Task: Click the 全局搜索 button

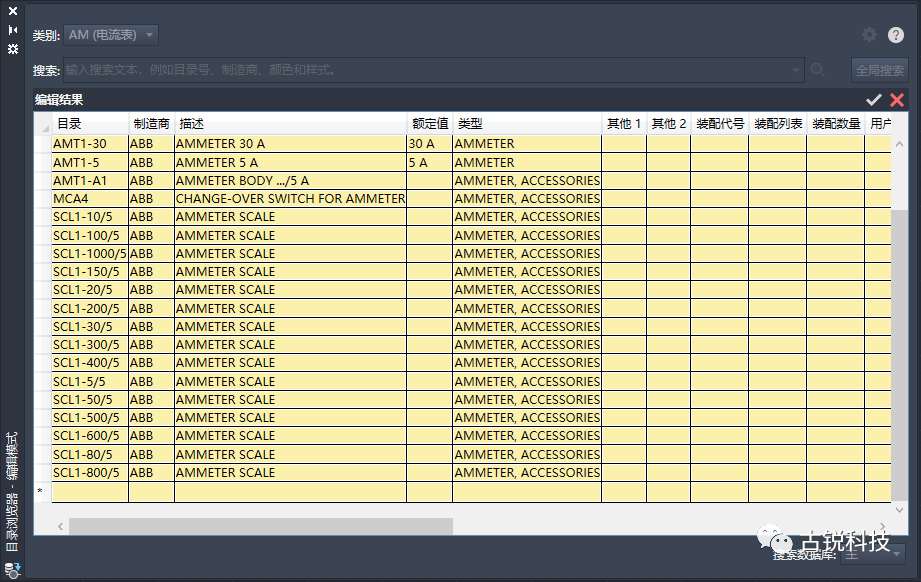Action: (880, 70)
